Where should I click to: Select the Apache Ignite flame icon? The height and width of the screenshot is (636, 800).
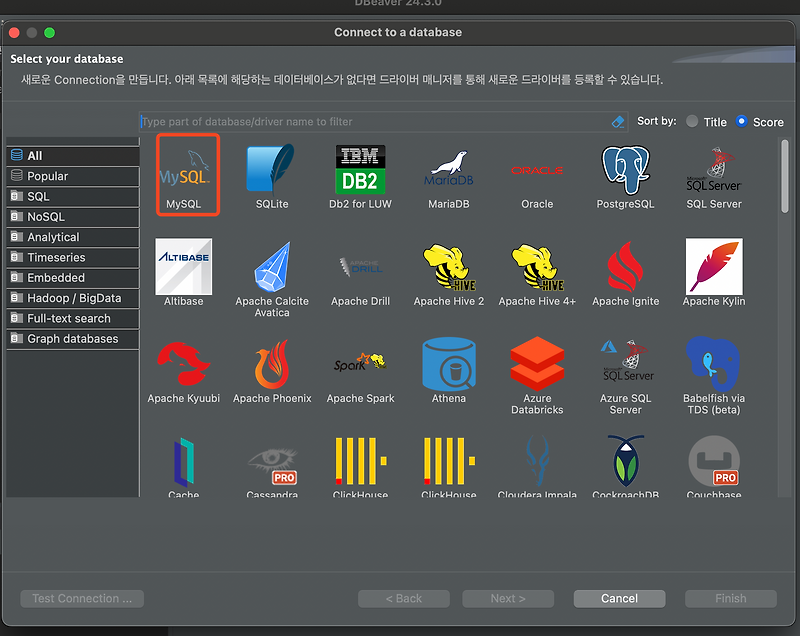coord(626,268)
